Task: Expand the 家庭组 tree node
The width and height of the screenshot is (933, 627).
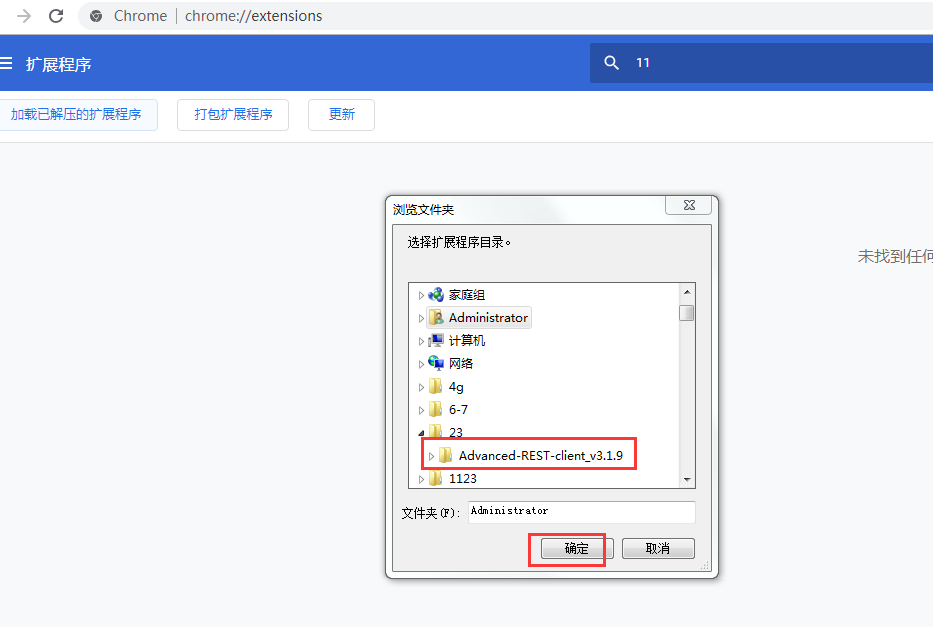Action: (421, 295)
